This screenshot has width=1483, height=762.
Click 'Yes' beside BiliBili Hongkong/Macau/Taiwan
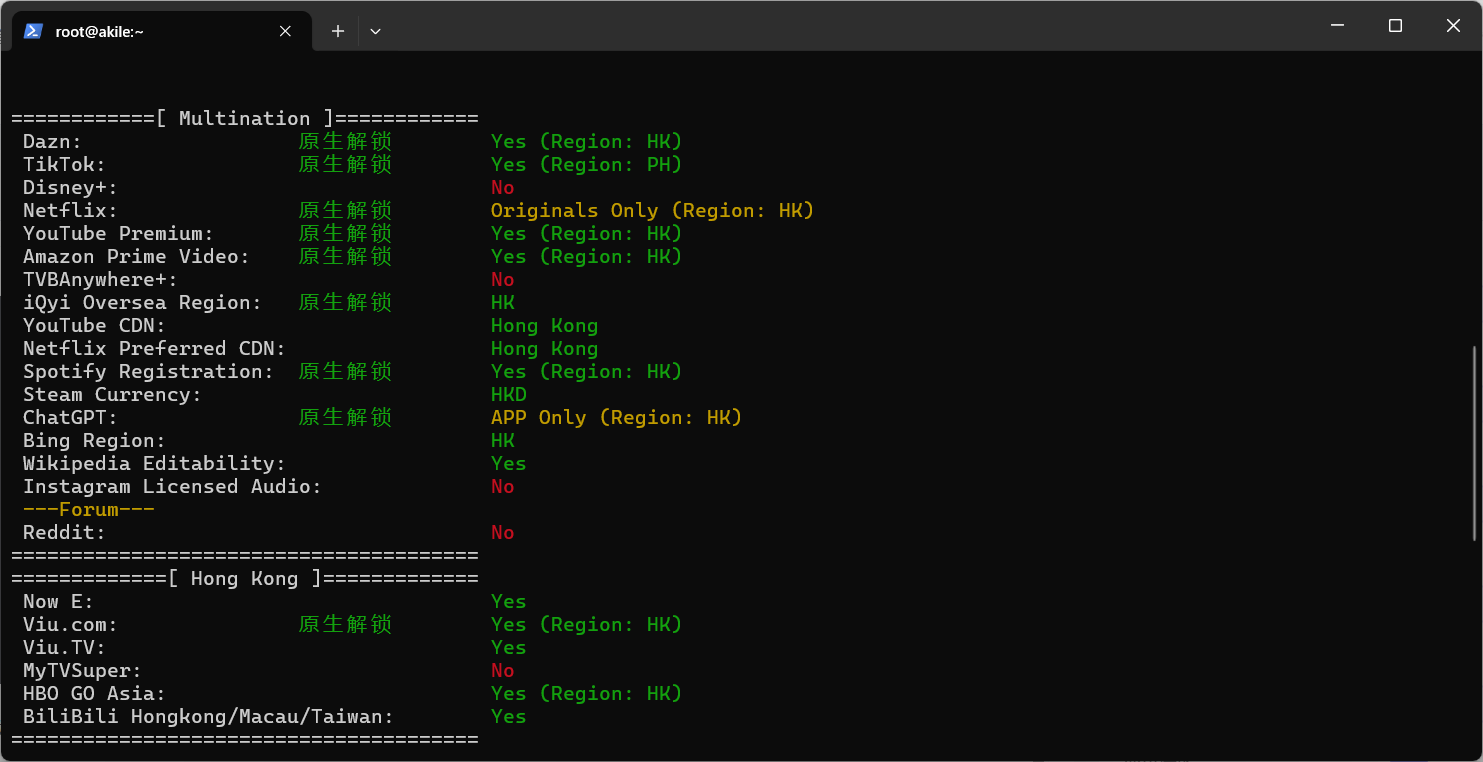[x=508, y=716]
